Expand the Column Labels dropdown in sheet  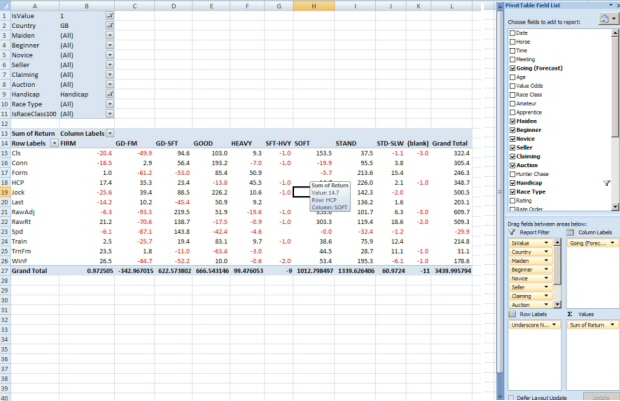tap(110, 133)
